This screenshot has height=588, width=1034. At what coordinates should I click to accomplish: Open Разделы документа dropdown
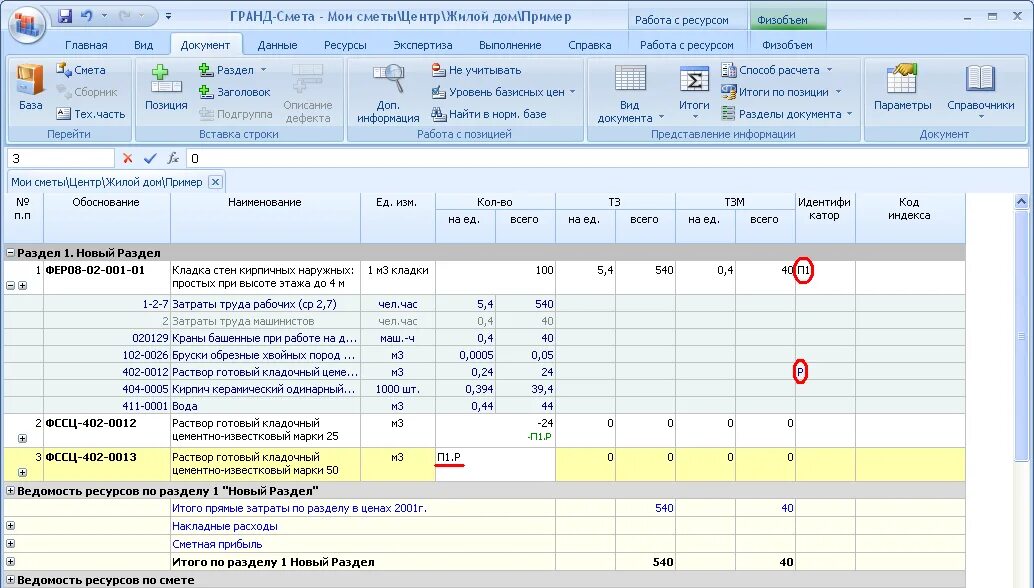[x=849, y=113]
